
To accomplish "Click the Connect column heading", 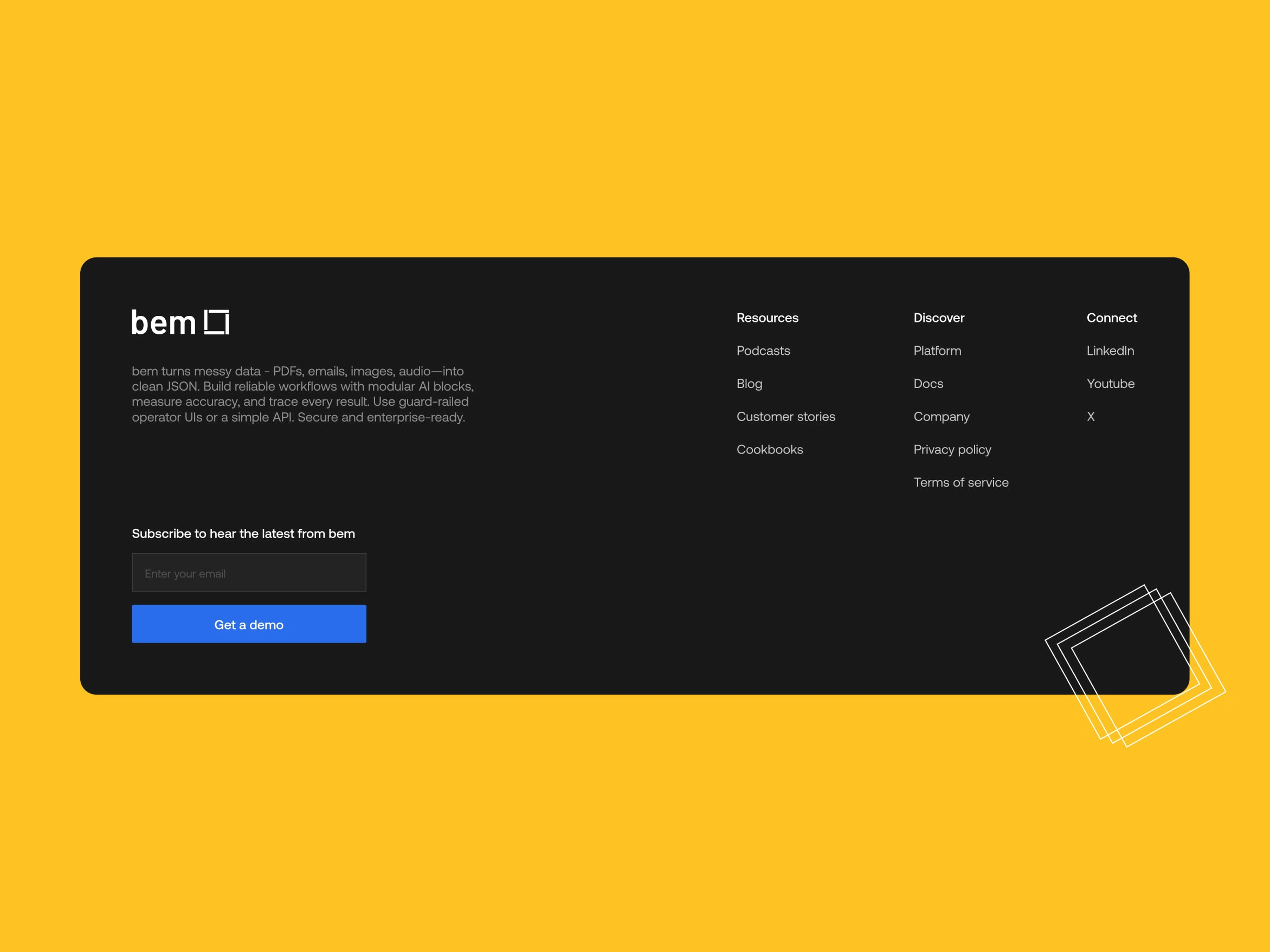I will [x=1112, y=318].
